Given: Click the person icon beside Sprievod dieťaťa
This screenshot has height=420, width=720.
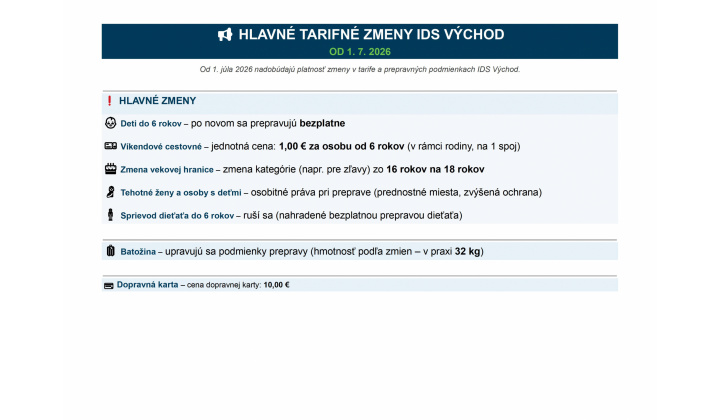Looking at the screenshot, I should coord(110,214).
